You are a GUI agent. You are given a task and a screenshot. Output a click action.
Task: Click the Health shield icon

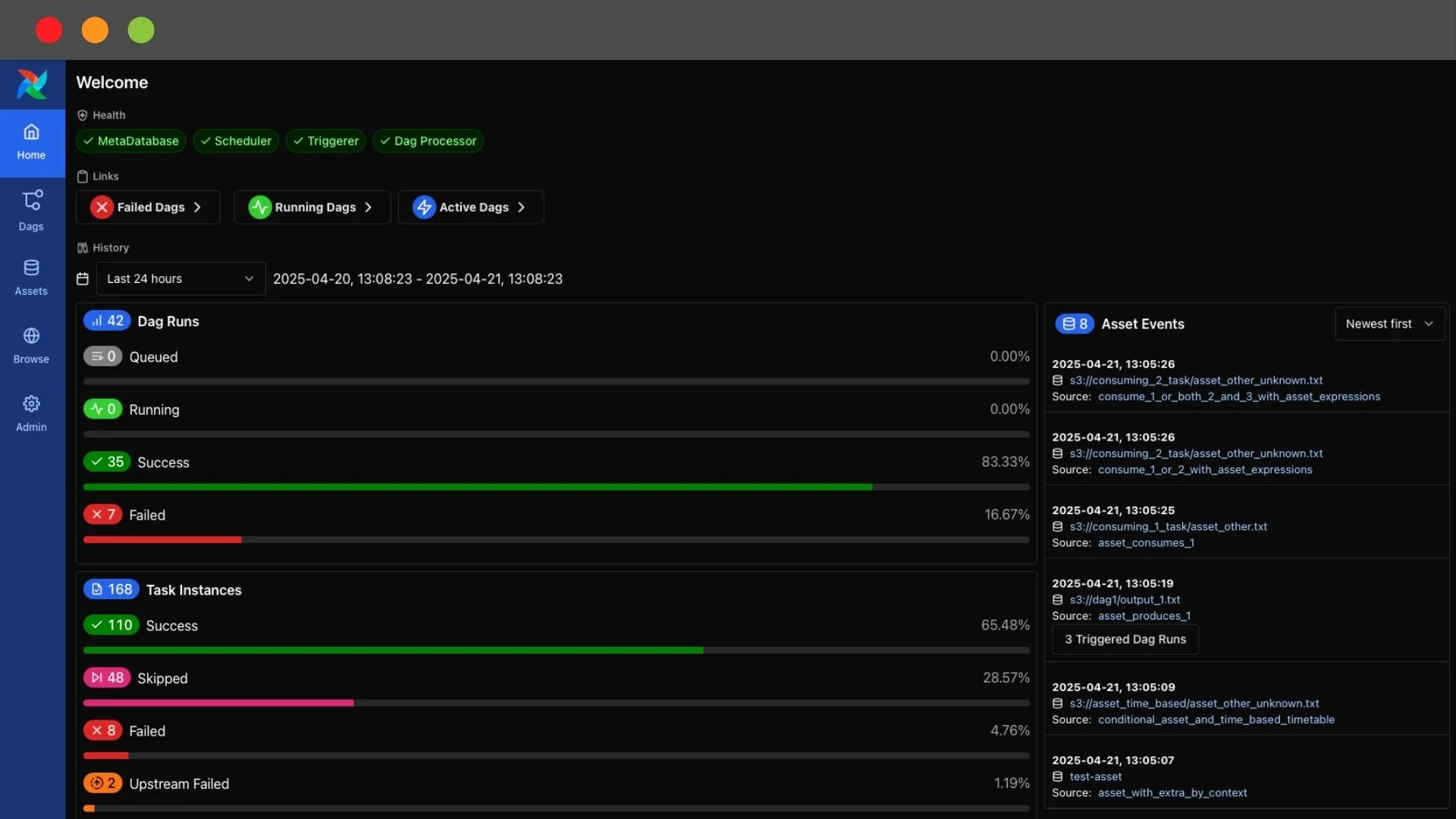pos(83,115)
